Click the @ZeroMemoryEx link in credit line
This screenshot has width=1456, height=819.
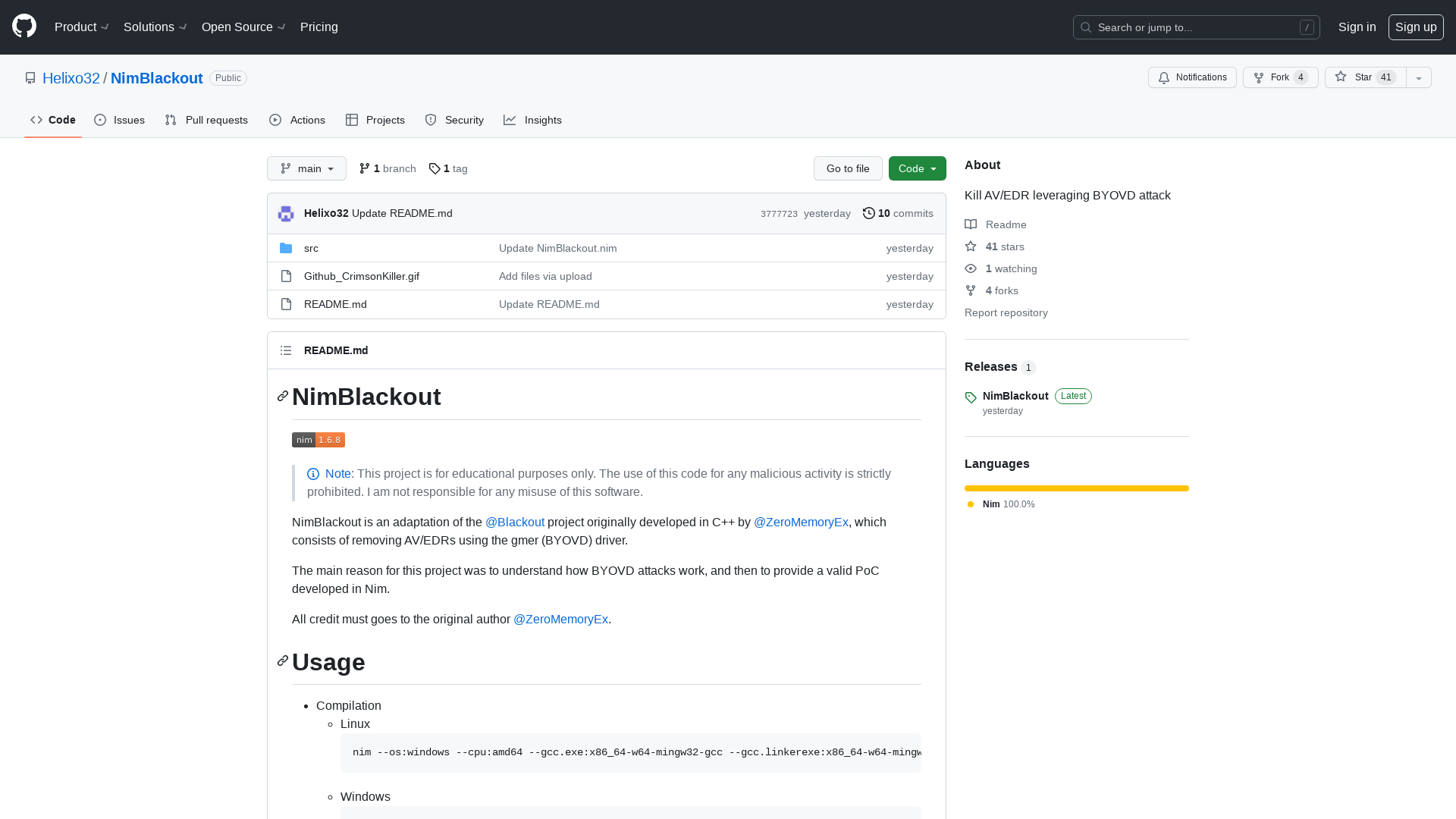tap(561, 619)
